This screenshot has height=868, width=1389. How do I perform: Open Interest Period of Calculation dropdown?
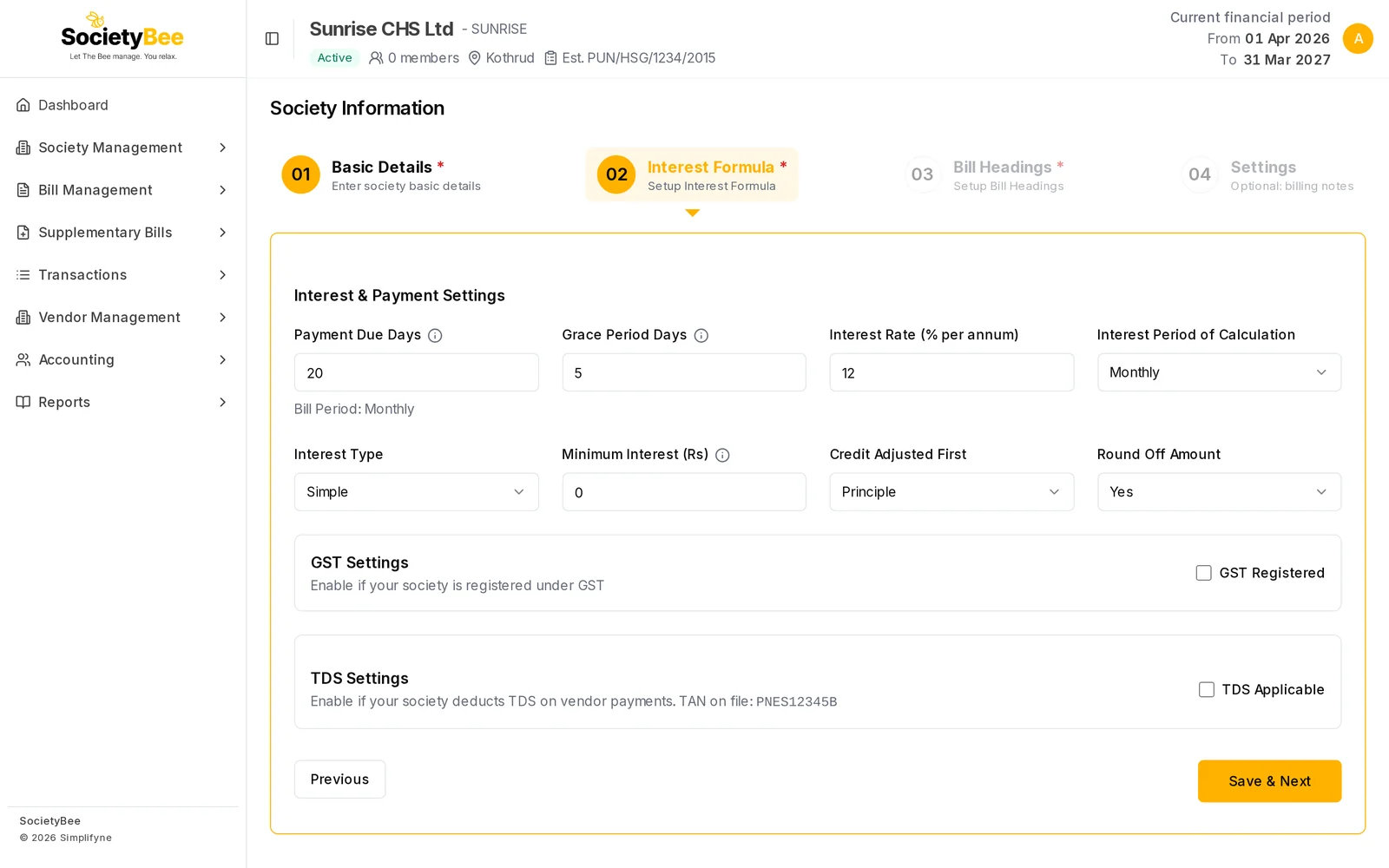click(1219, 372)
